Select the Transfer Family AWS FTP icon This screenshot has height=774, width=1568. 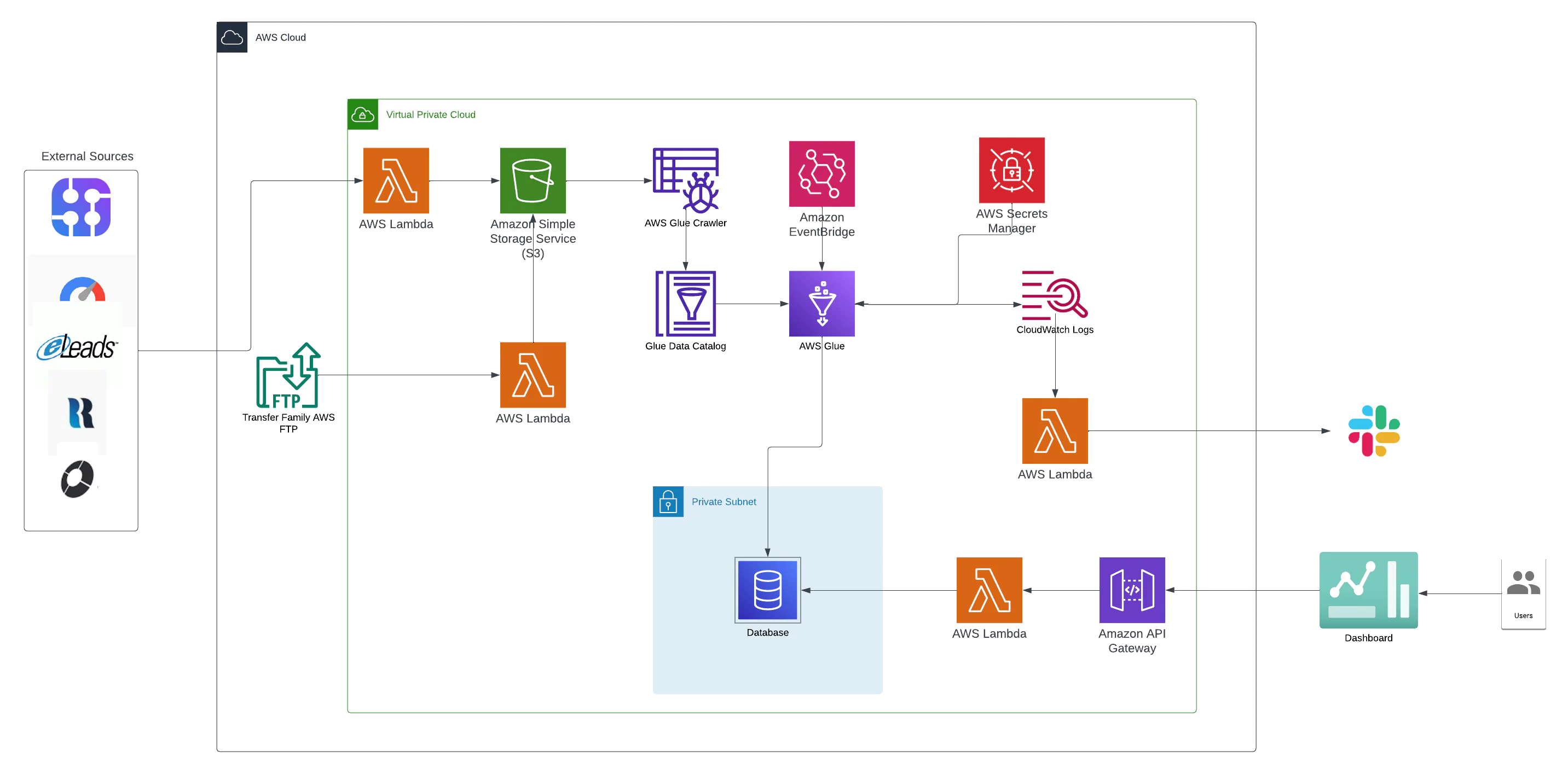[x=288, y=375]
